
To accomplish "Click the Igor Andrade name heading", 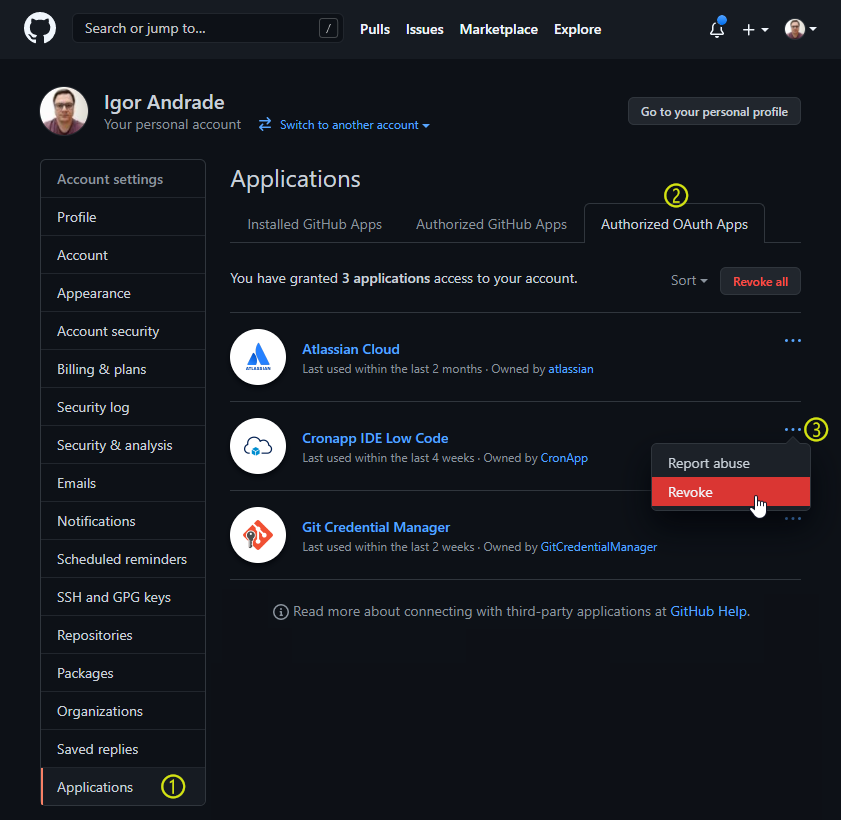I will (x=164, y=102).
